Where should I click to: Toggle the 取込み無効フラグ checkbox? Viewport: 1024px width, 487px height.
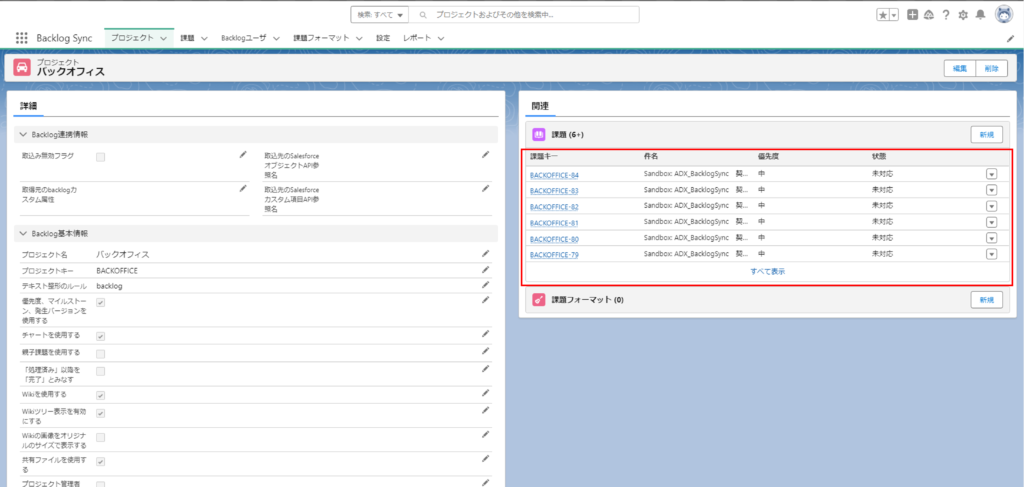point(101,157)
